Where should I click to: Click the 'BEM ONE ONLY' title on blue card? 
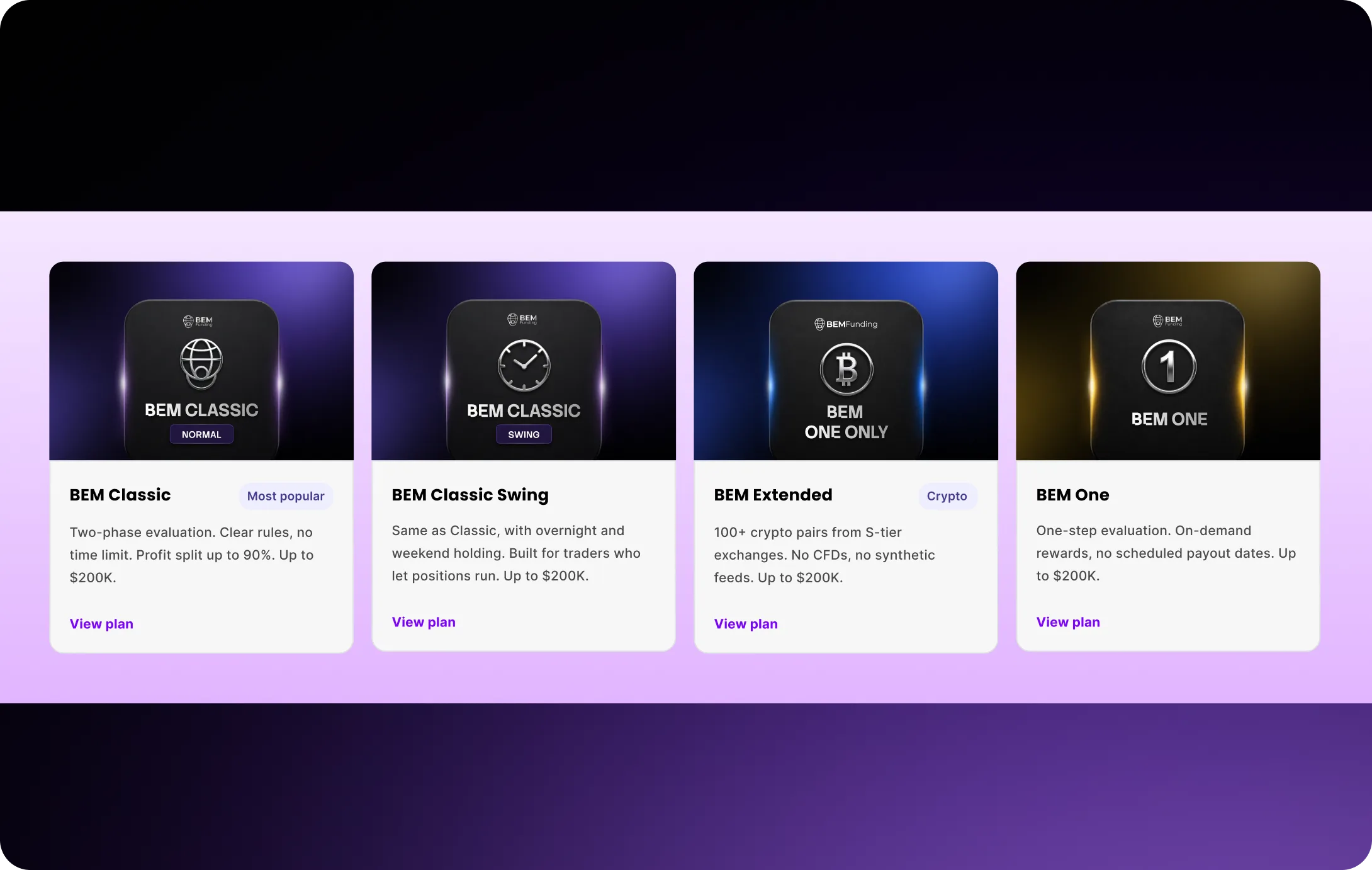(846, 422)
